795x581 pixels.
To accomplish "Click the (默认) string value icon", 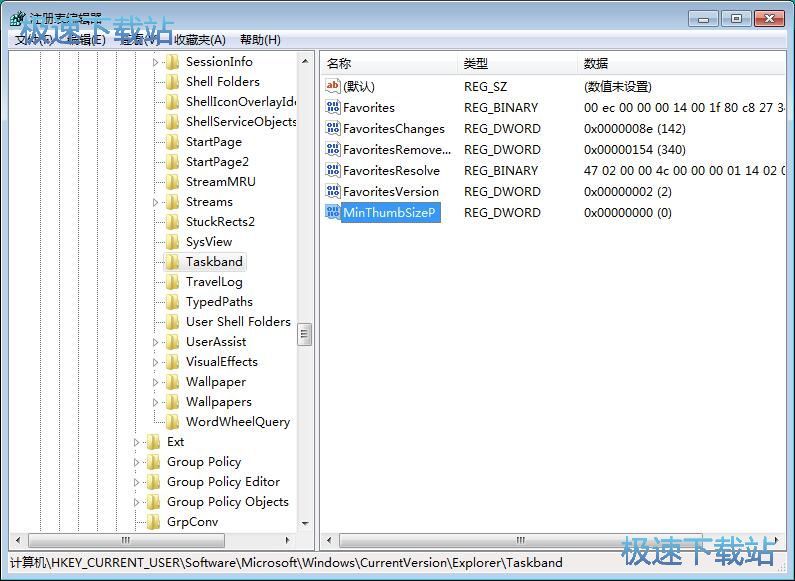I will pyautogui.click(x=333, y=86).
